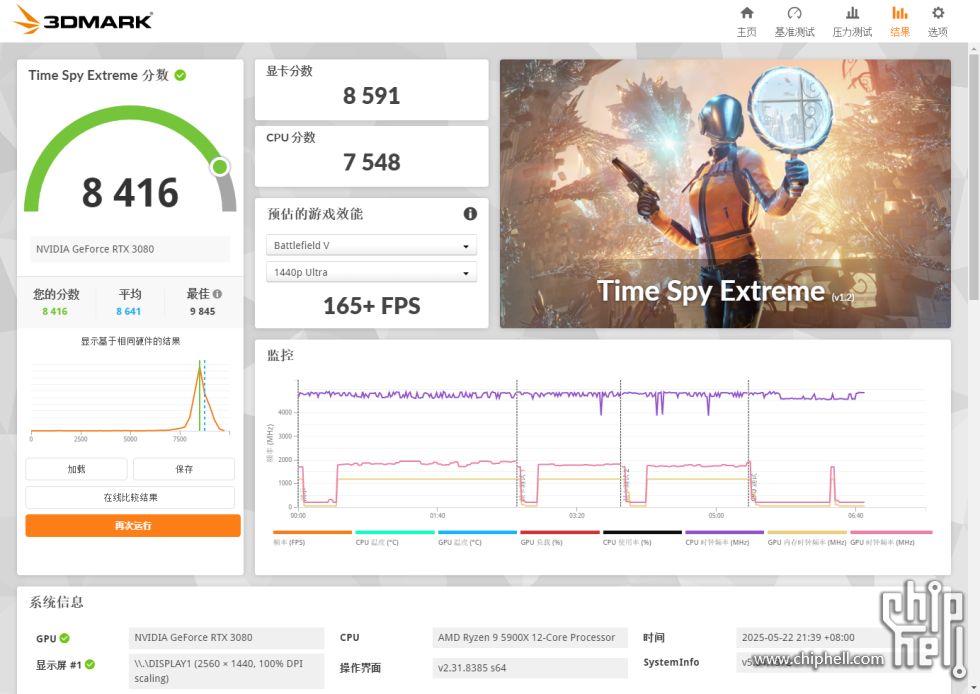Image resolution: width=980 pixels, height=694 pixels.
Task: Click the 显卡分数 8 591 score card
Action: pyautogui.click(x=371, y=89)
